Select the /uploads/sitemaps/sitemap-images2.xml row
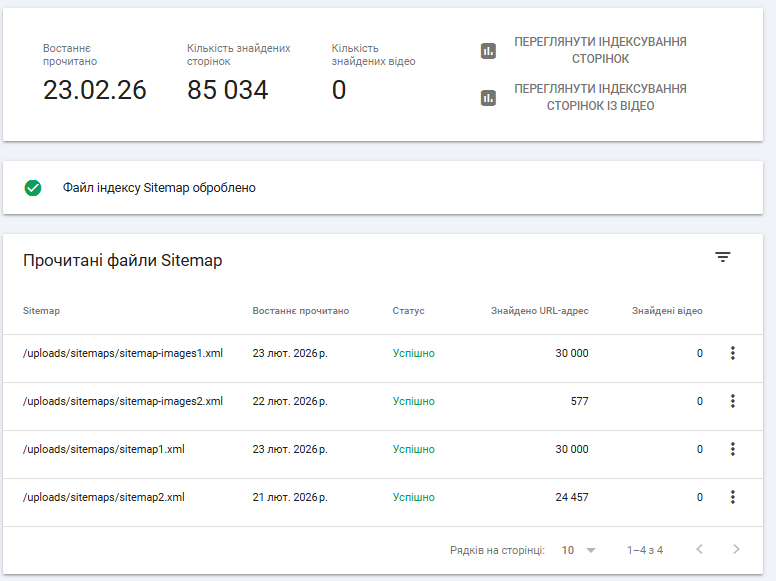The image size is (776, 581). coord(123,401)
